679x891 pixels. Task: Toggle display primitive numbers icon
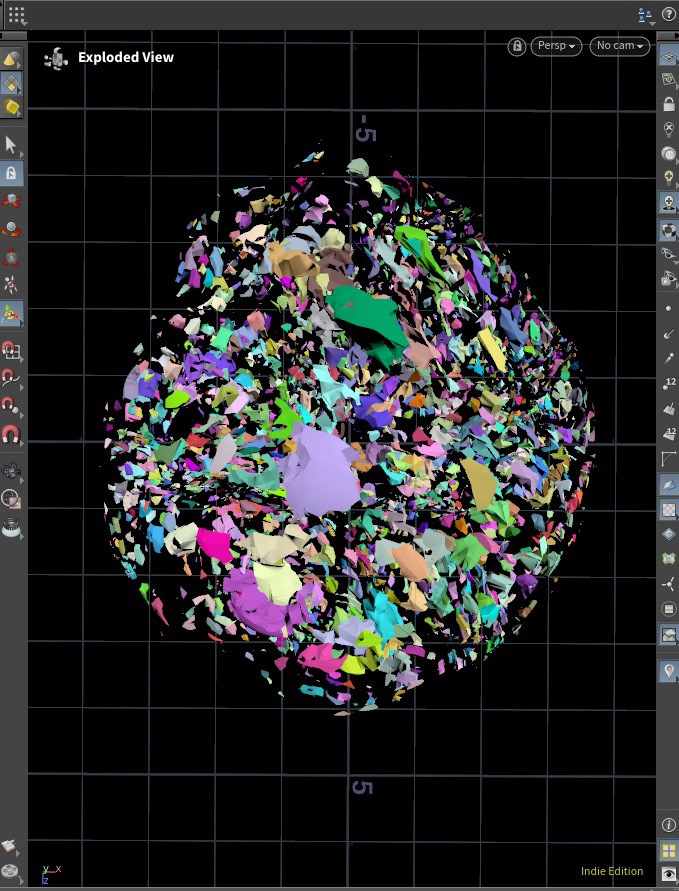(669, 434)
